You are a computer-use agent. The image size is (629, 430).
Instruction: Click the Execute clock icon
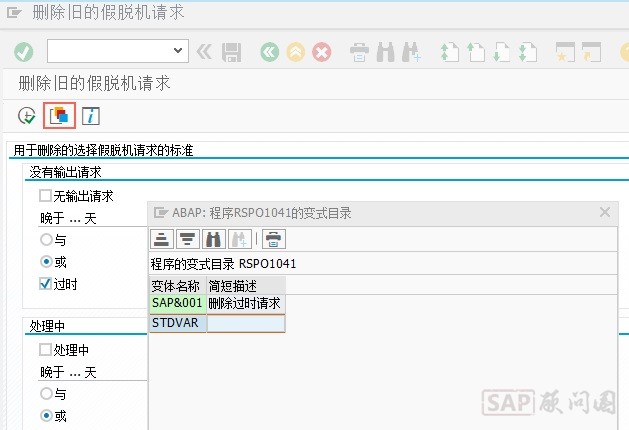pos(27,116)
